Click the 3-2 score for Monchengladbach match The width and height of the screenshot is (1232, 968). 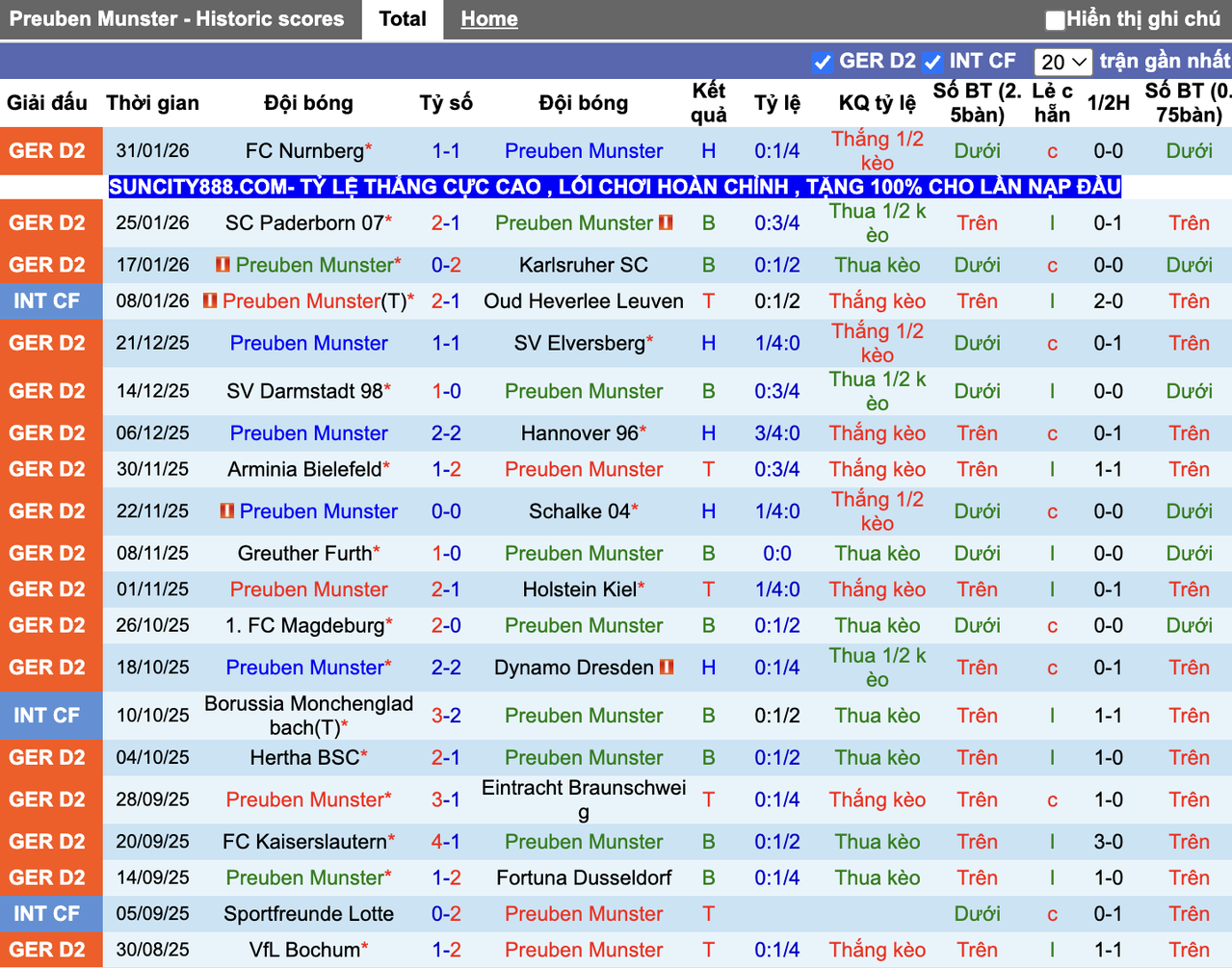coord(446,716)
